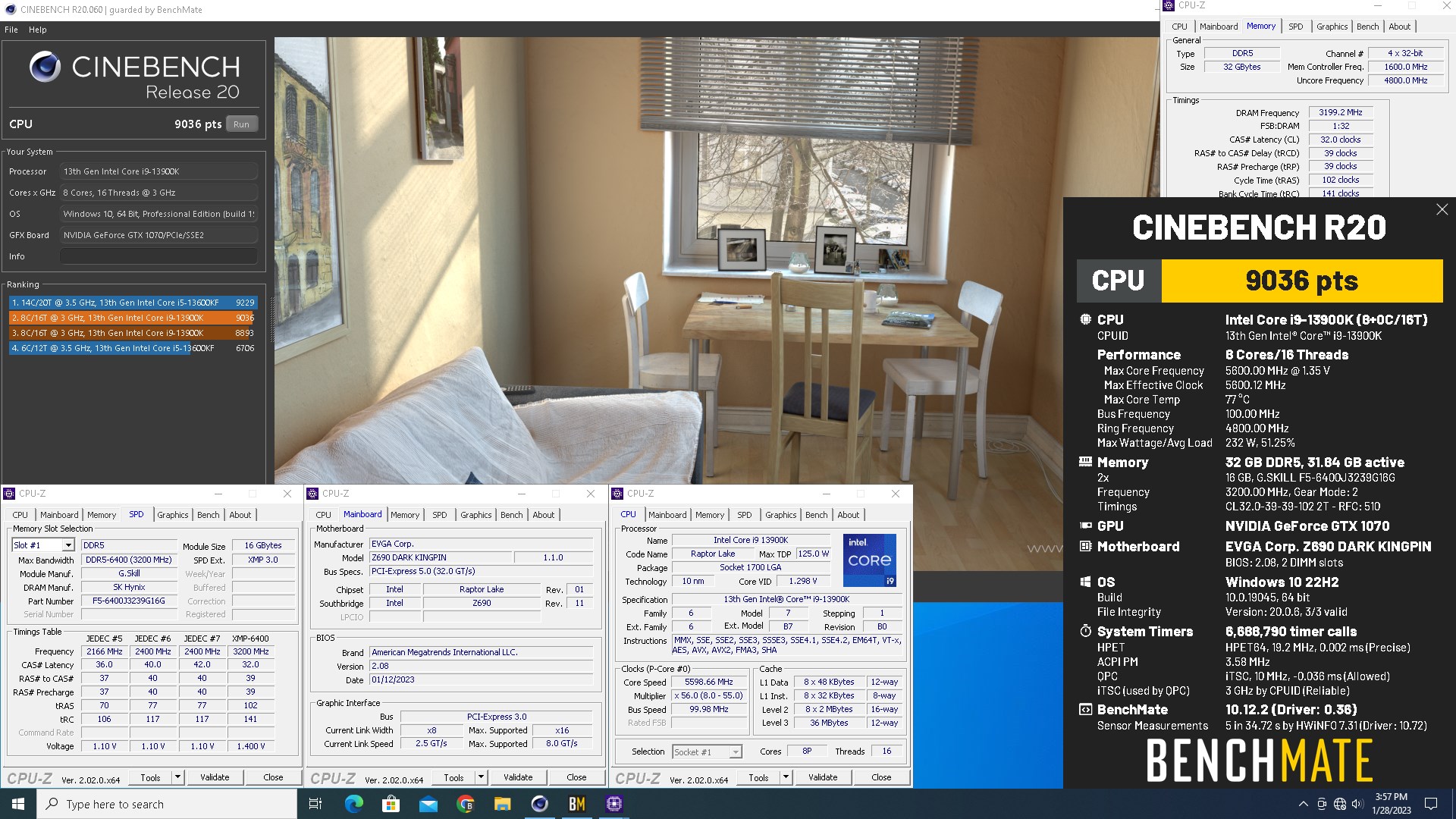Open Microsoft Store taskbar icon
The width and height of the screenshot is (1456, 819).
tap(391, 804)
